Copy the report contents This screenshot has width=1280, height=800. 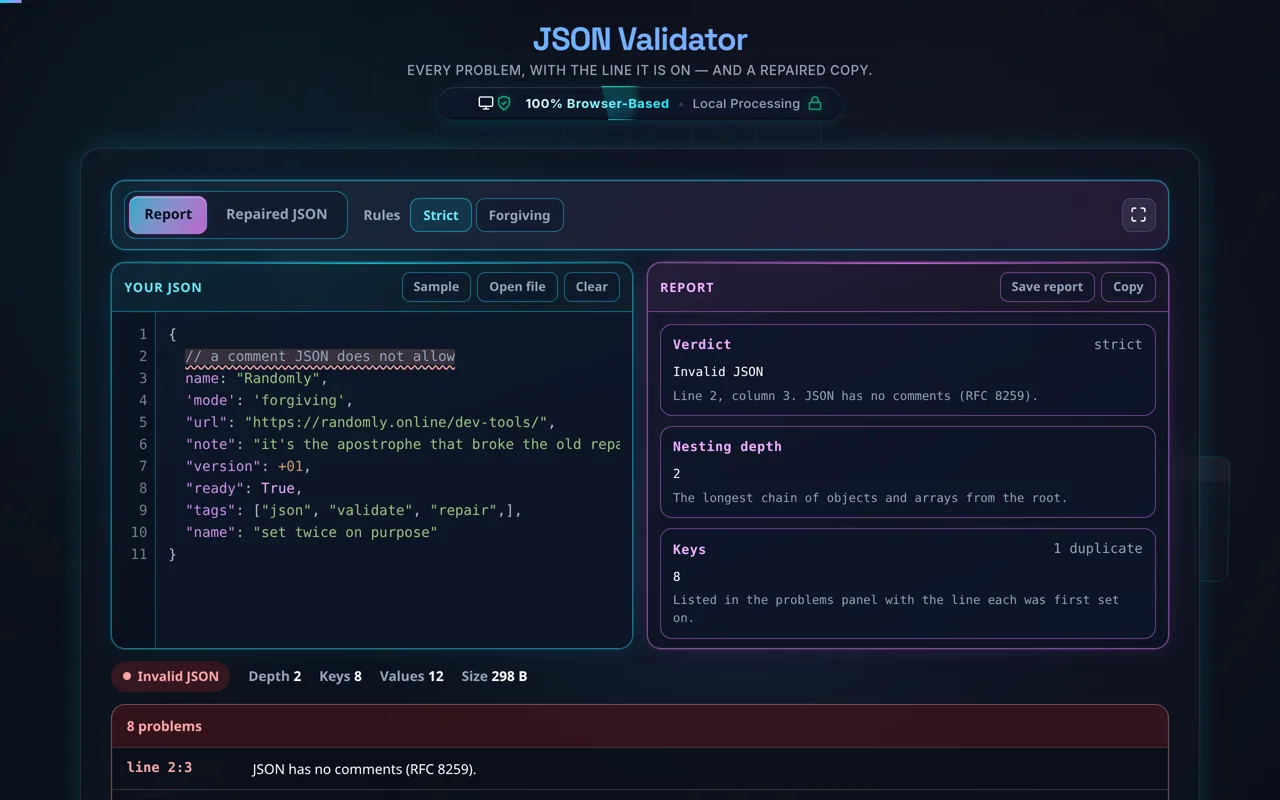click(x=1128, y=287)
